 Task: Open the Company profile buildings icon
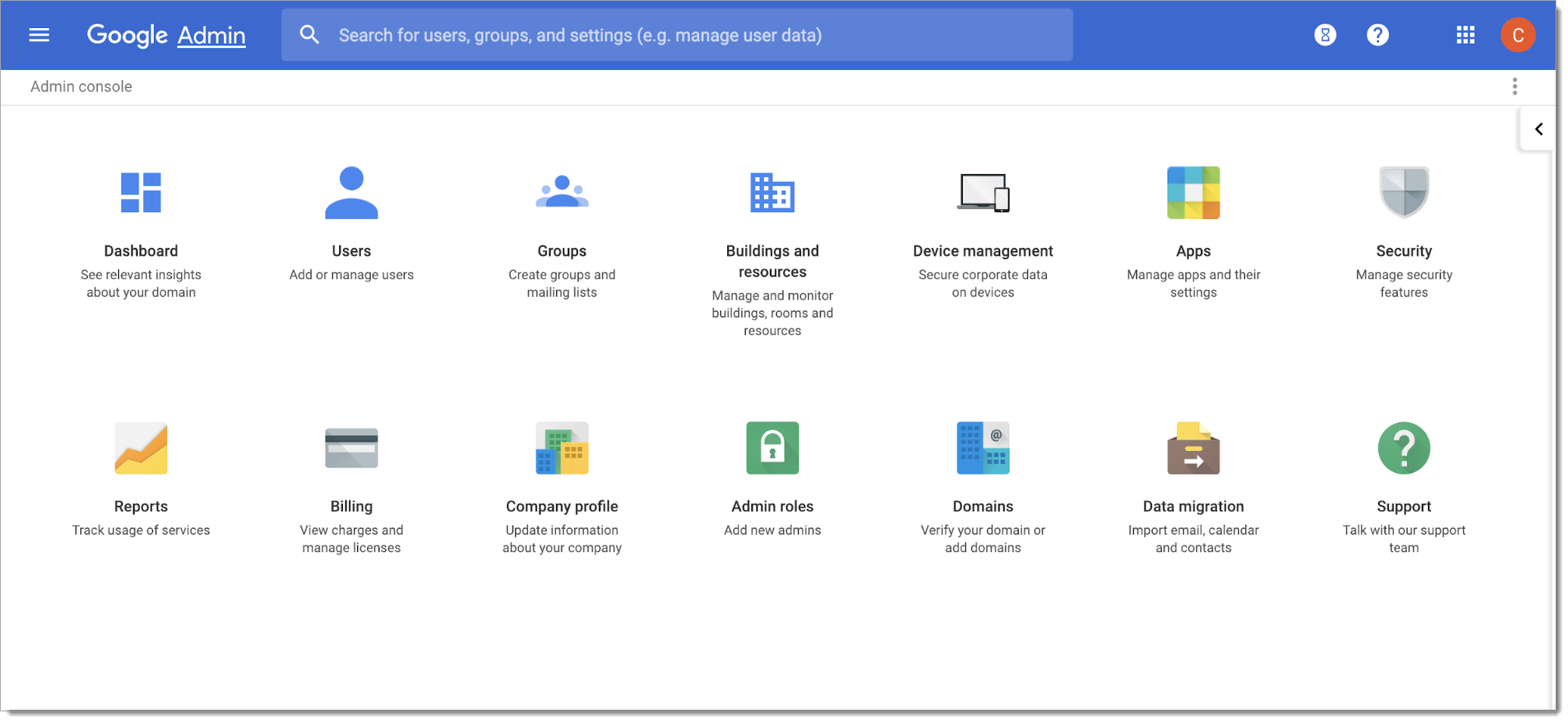click(x=562, y=448)
